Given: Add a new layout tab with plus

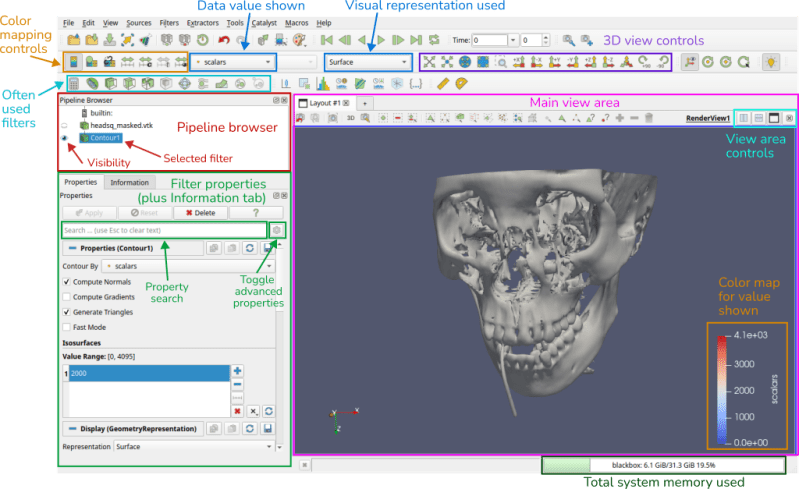Looking at the screenshot, I should [x=364, y=103].
